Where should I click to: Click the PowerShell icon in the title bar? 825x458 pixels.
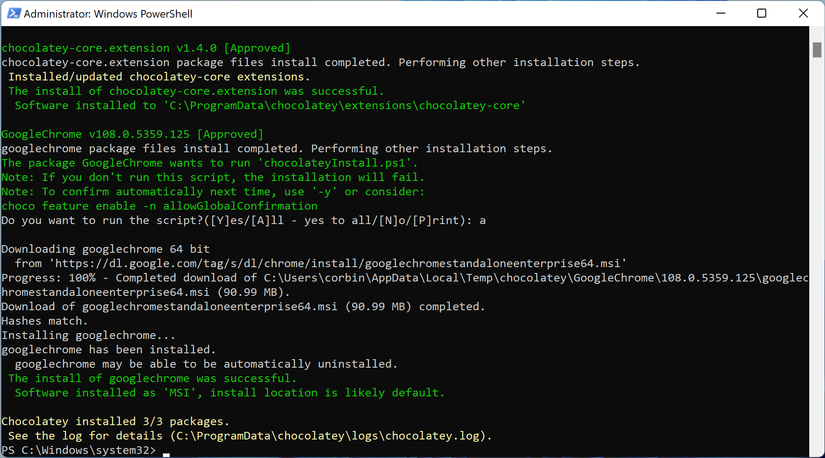pos(11,13)
